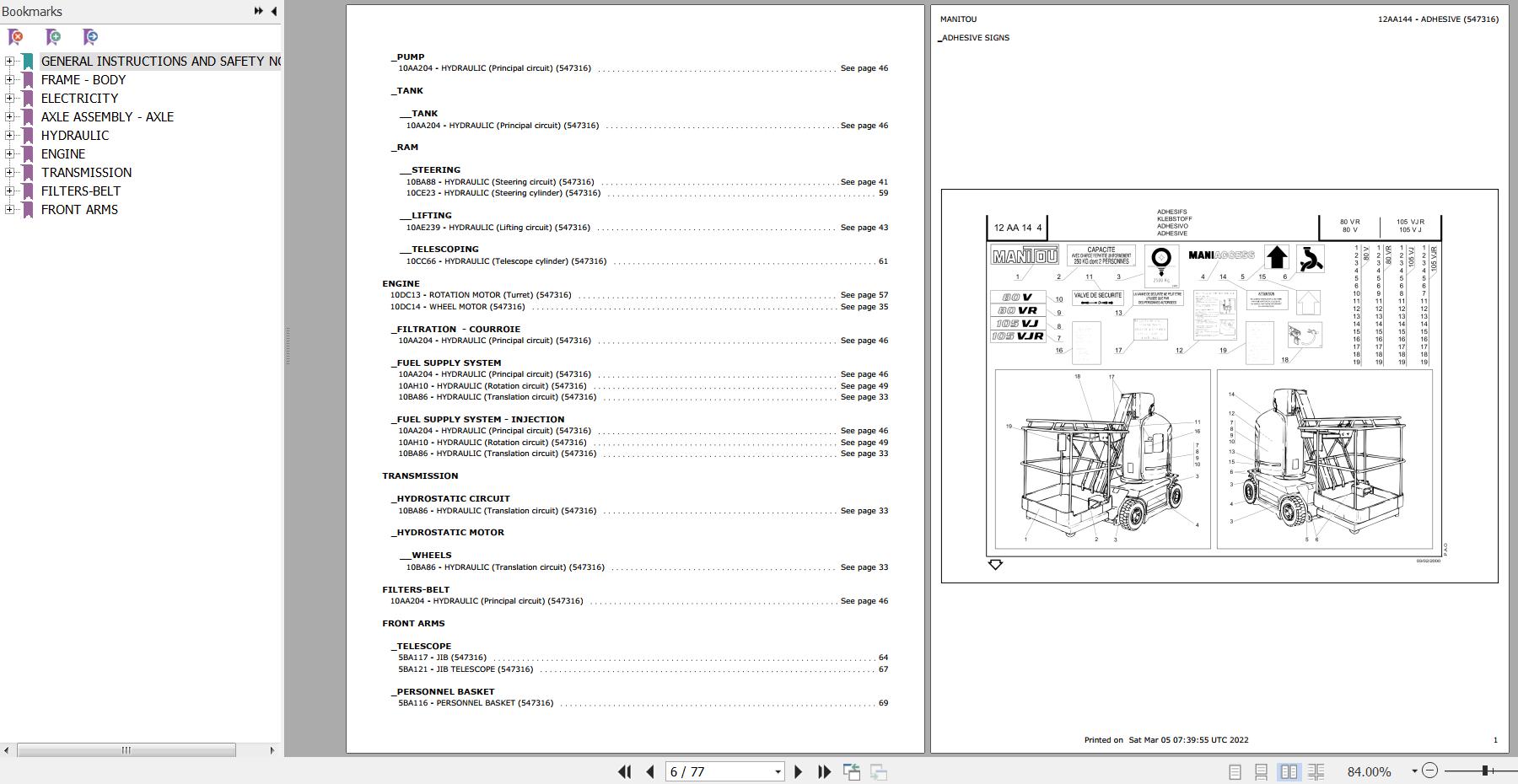1518x784 pixels.
Task: Click 10DC14 WHEEL MOTOR entry
Action: [x=638, y=307]
